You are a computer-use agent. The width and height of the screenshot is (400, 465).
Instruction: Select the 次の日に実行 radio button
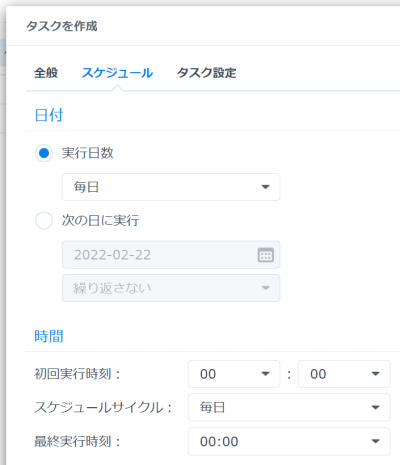[x=44, y=221]
